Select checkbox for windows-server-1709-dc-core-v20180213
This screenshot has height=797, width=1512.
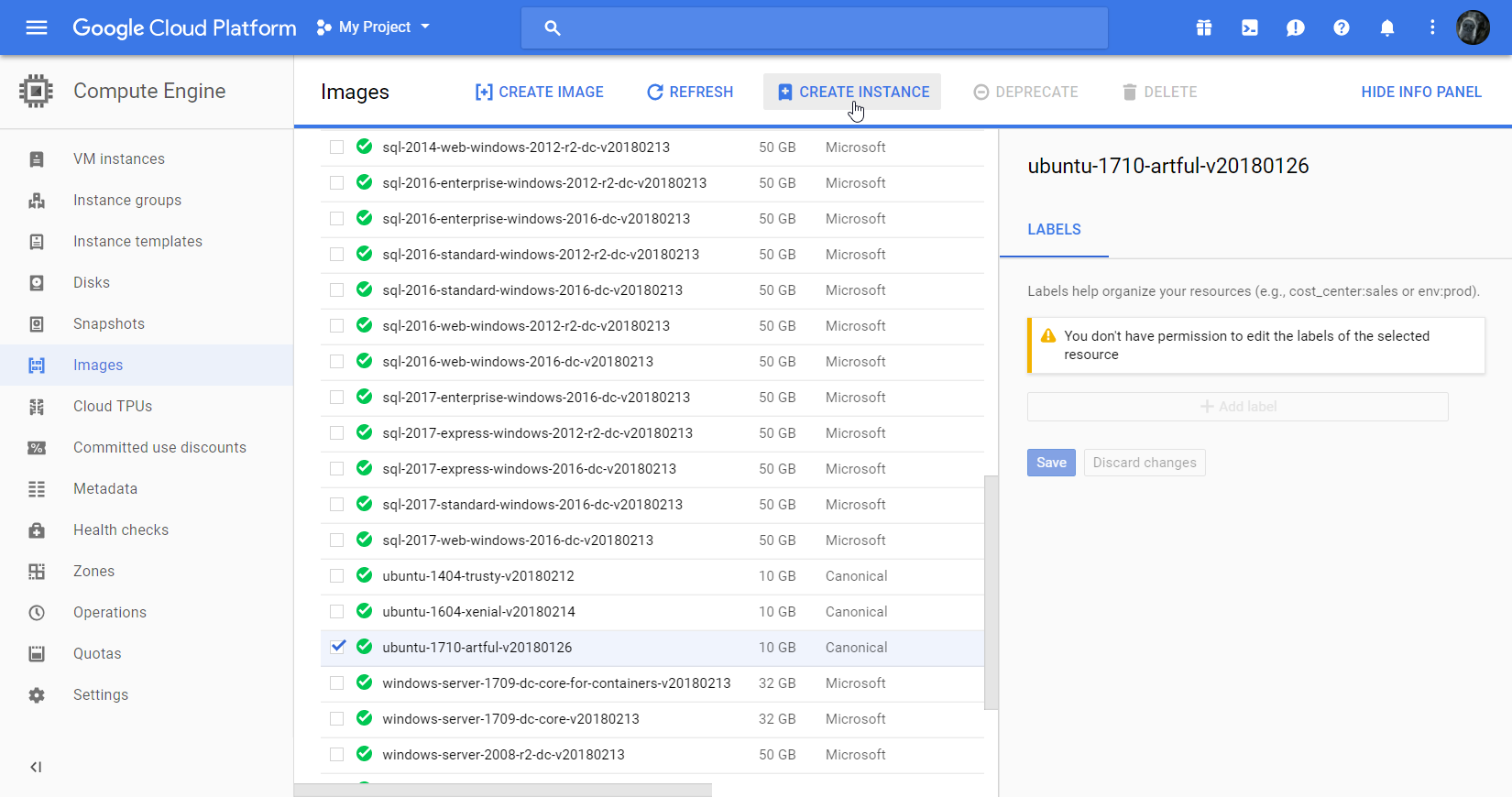click(x=337, y=718)
